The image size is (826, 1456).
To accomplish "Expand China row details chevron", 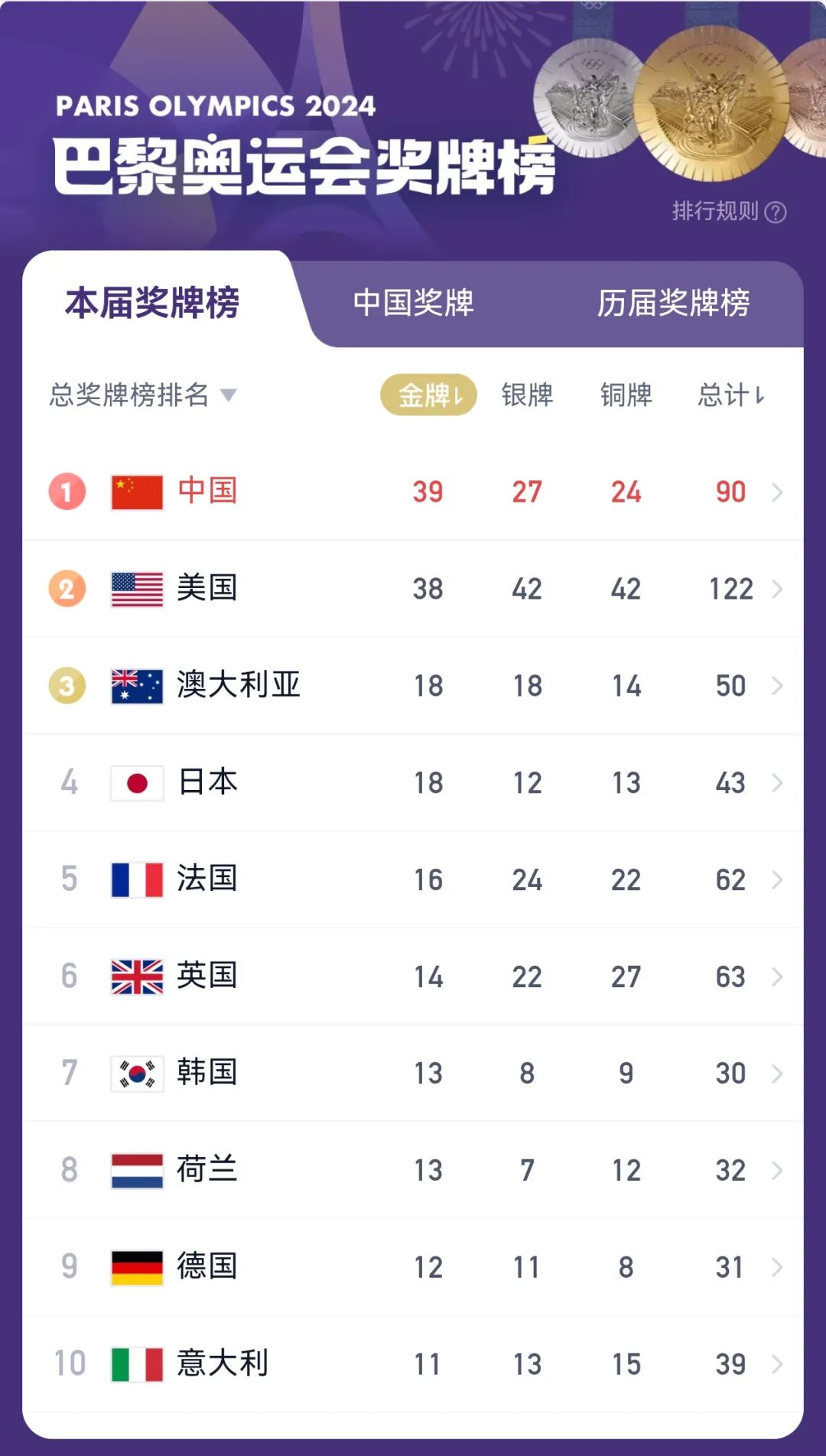I will click(x=777, y=492).
